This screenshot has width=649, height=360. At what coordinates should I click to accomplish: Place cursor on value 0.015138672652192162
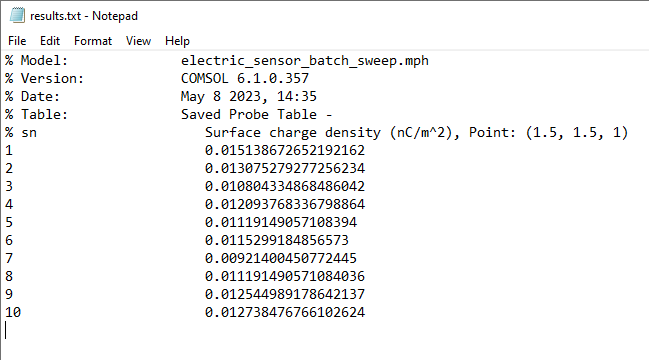(x=285, y=150)
